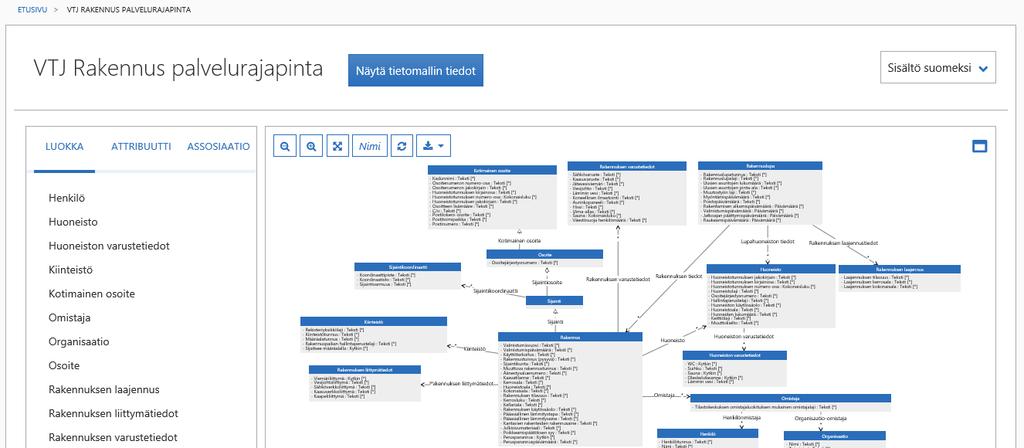1024x448 pixels.
Task: Go to the ETUSIVU breadcrumb link
Action: pyautogui.click(x=33, y=10)
